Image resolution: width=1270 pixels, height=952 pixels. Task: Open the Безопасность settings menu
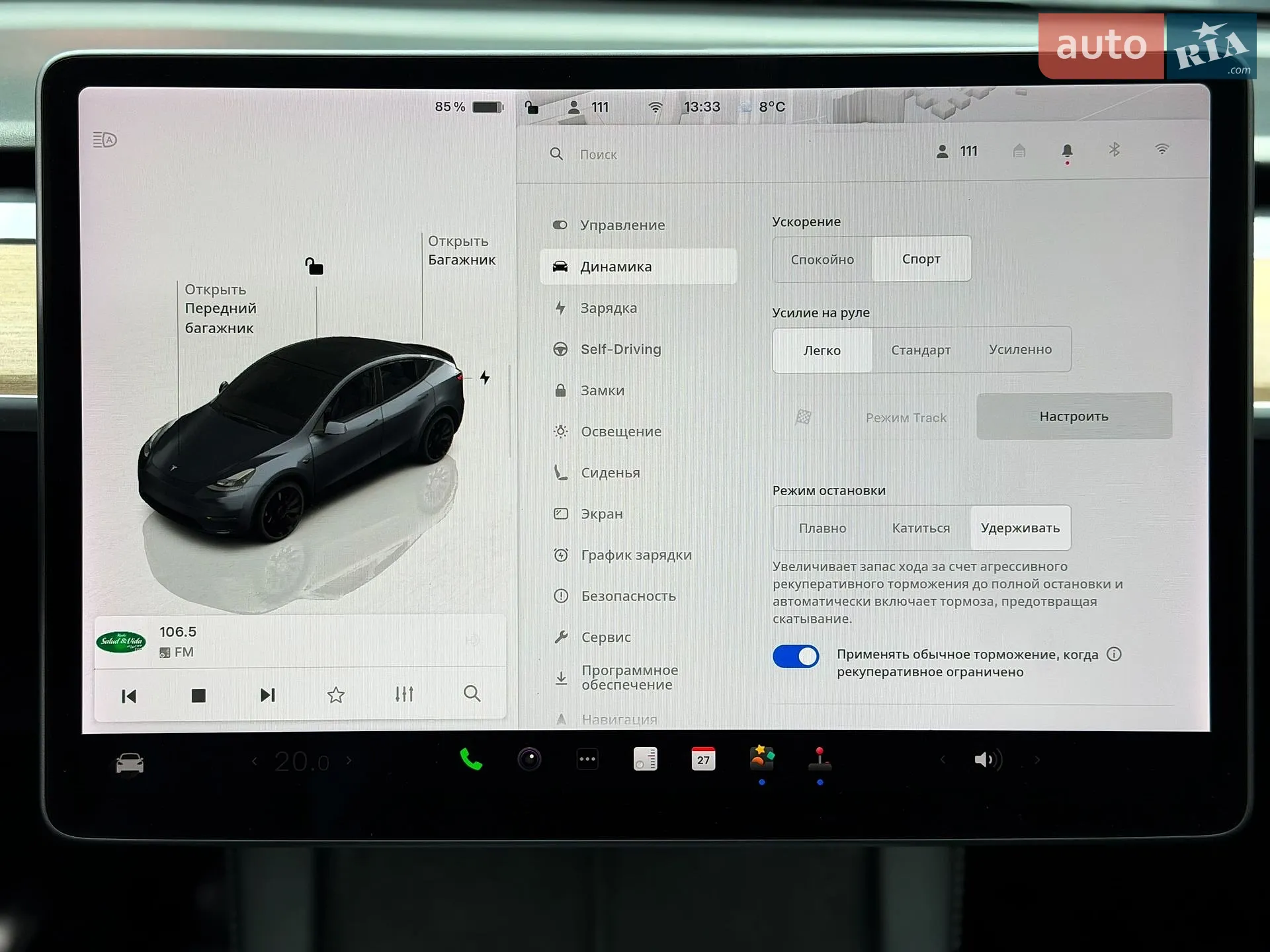pos(638,596)
